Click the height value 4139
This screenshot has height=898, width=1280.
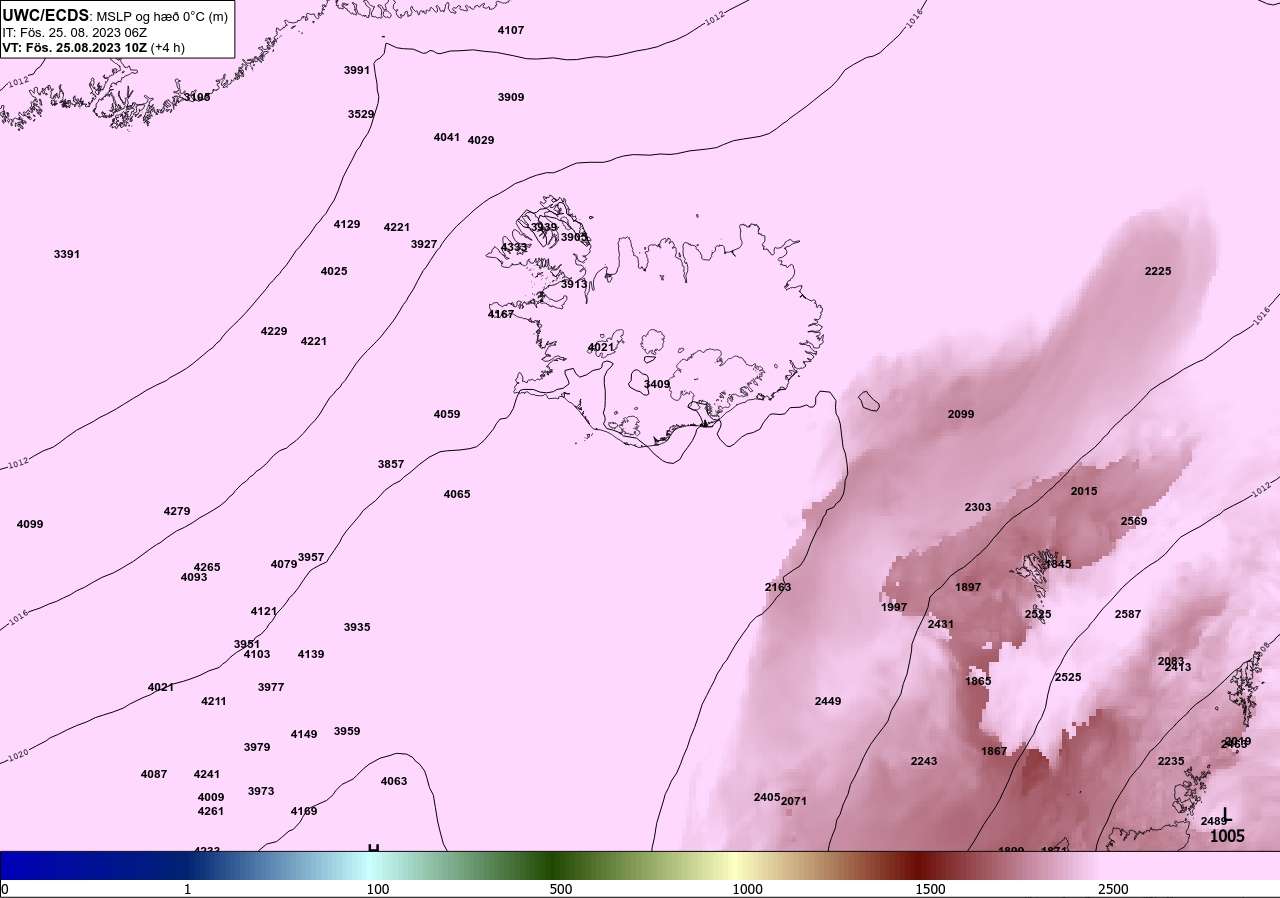click(x=311, y=654)
